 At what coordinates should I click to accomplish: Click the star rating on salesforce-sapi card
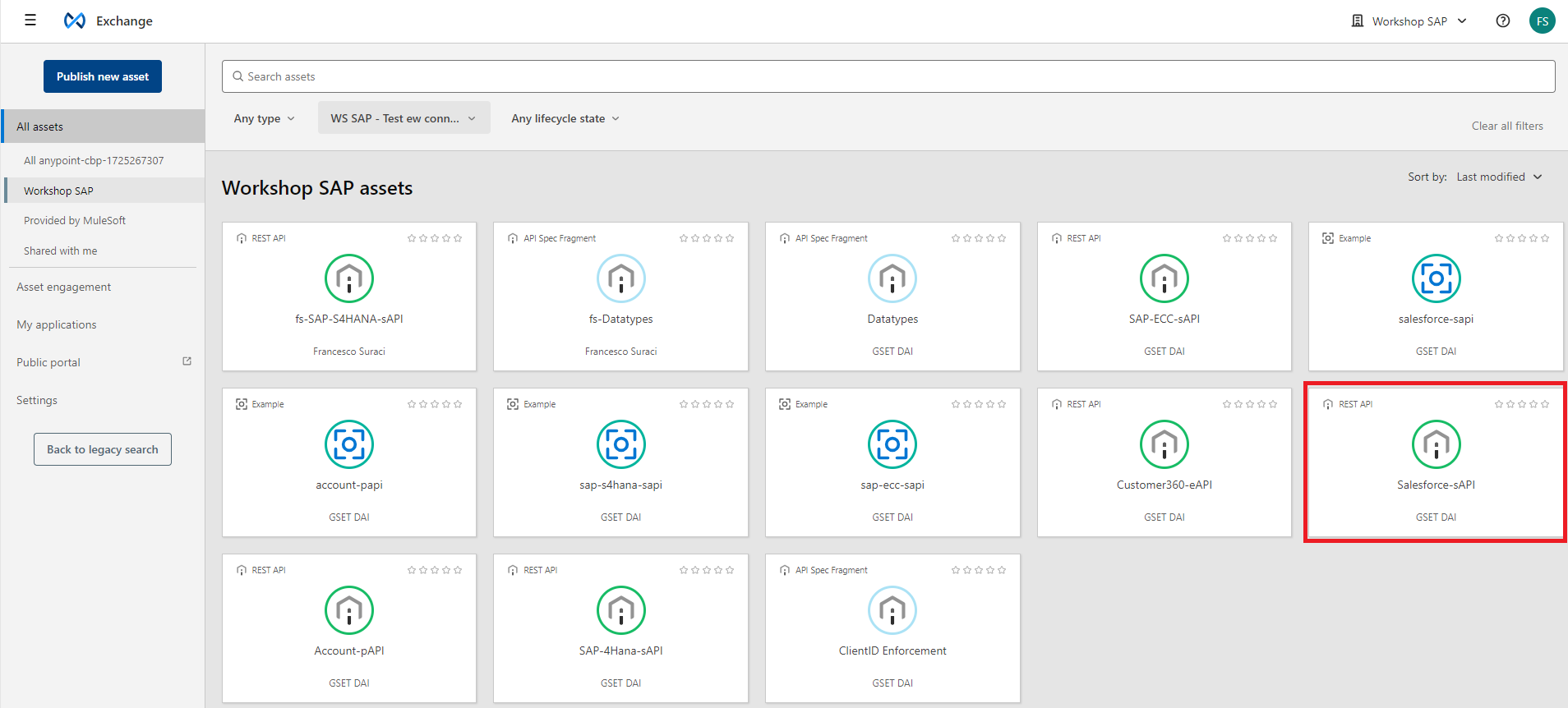pyautogui.click(x=1522, y=238)
